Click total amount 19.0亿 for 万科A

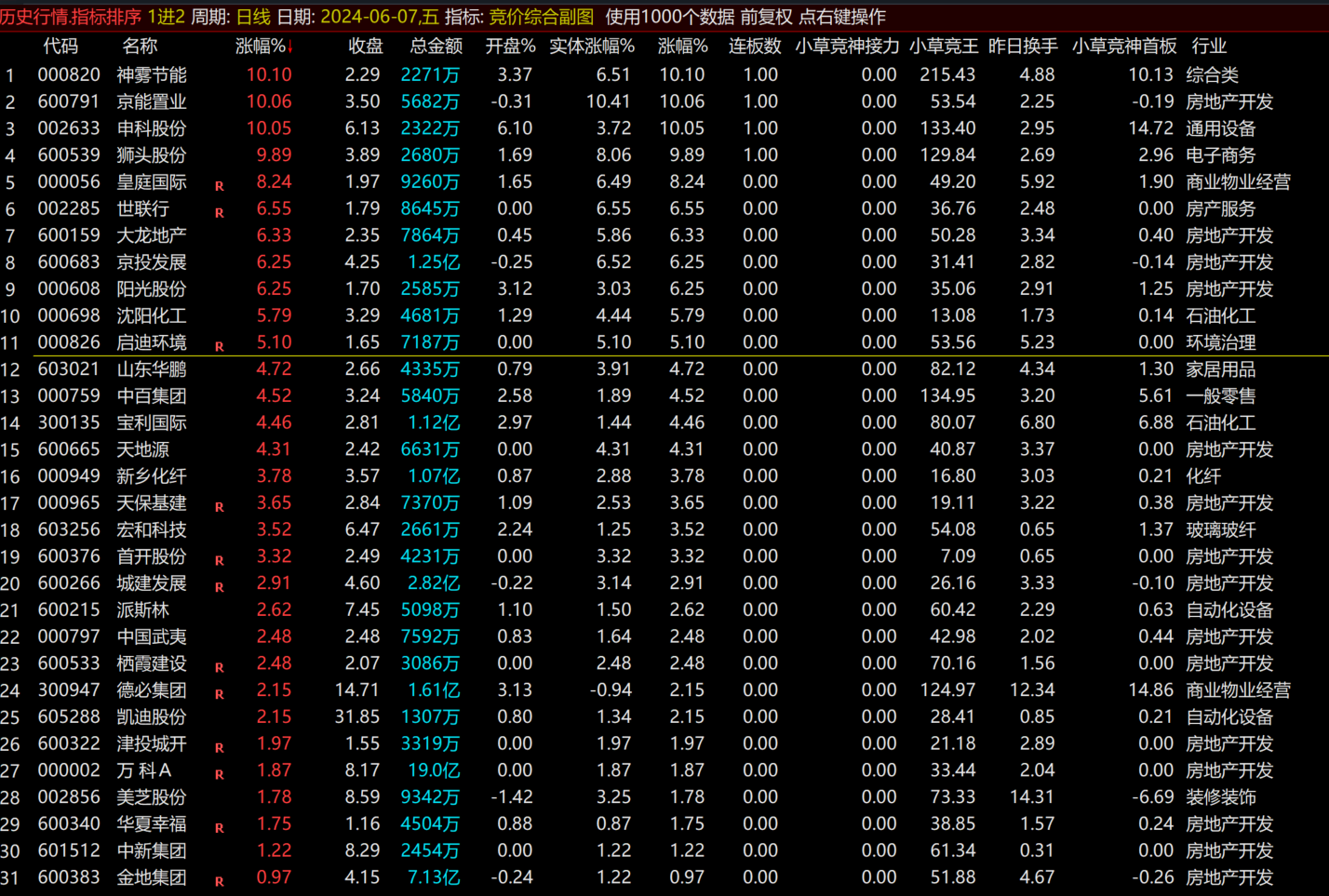(x=434, y=770)
